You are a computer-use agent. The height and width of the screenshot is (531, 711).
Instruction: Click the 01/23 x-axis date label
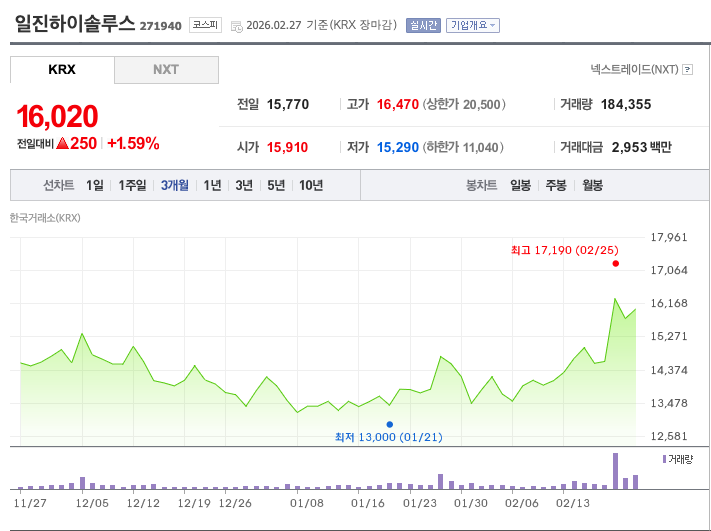click(x=420, y=503)
